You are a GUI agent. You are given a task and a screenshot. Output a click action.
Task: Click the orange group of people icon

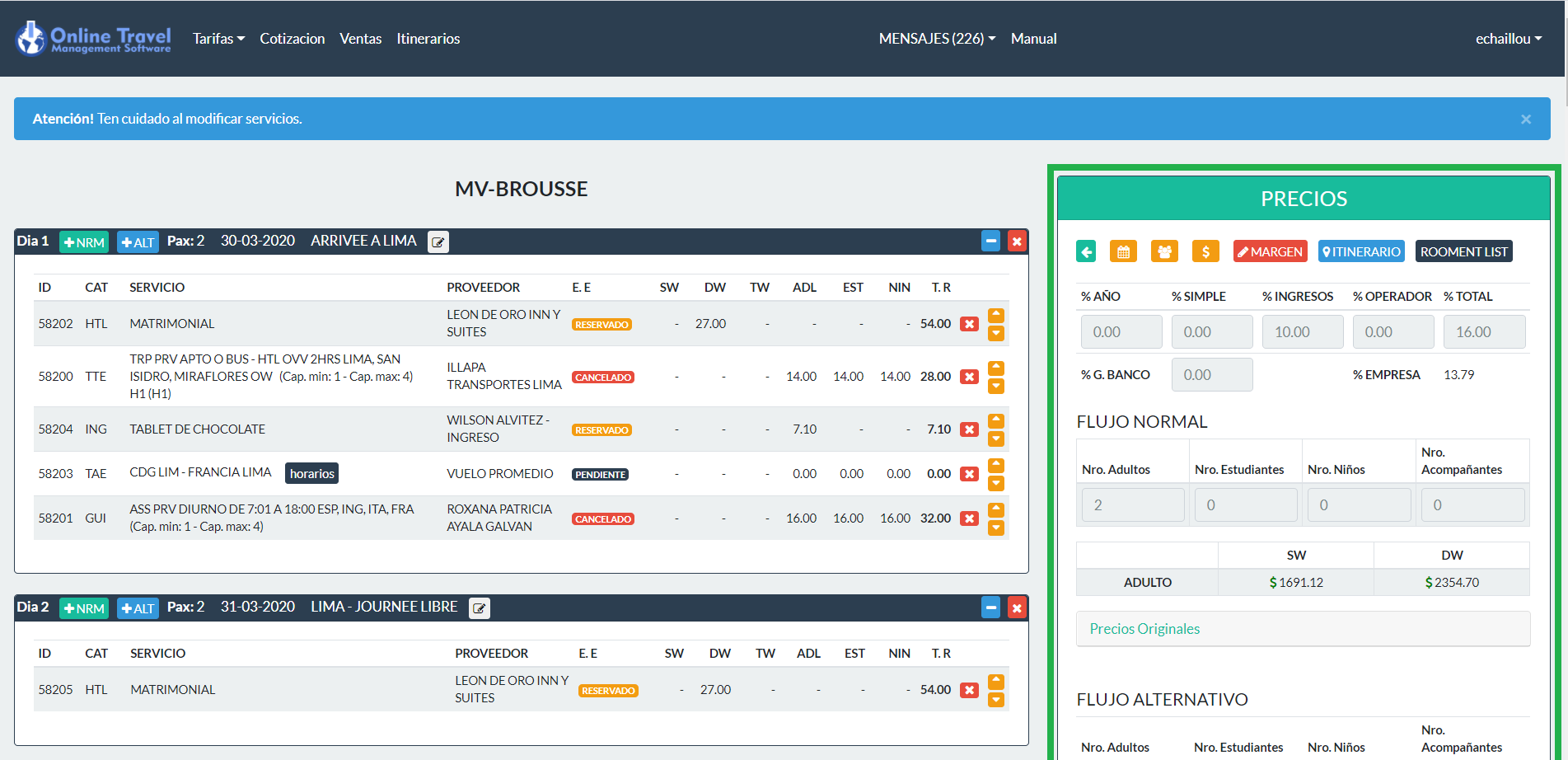[1163, 251]
